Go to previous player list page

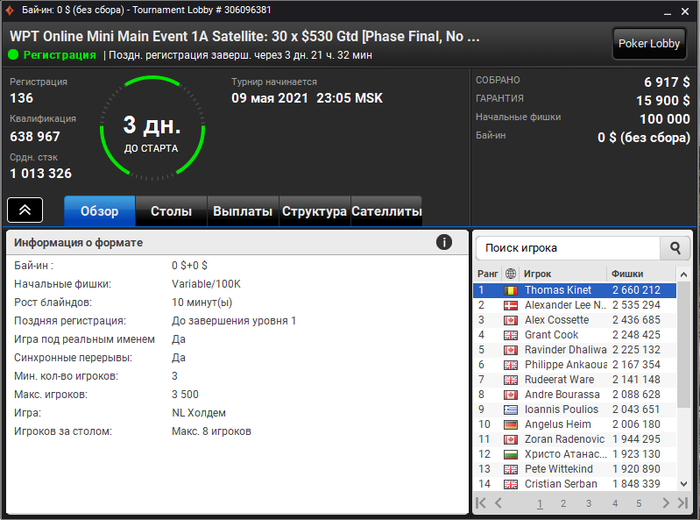(x=498, y=503)
